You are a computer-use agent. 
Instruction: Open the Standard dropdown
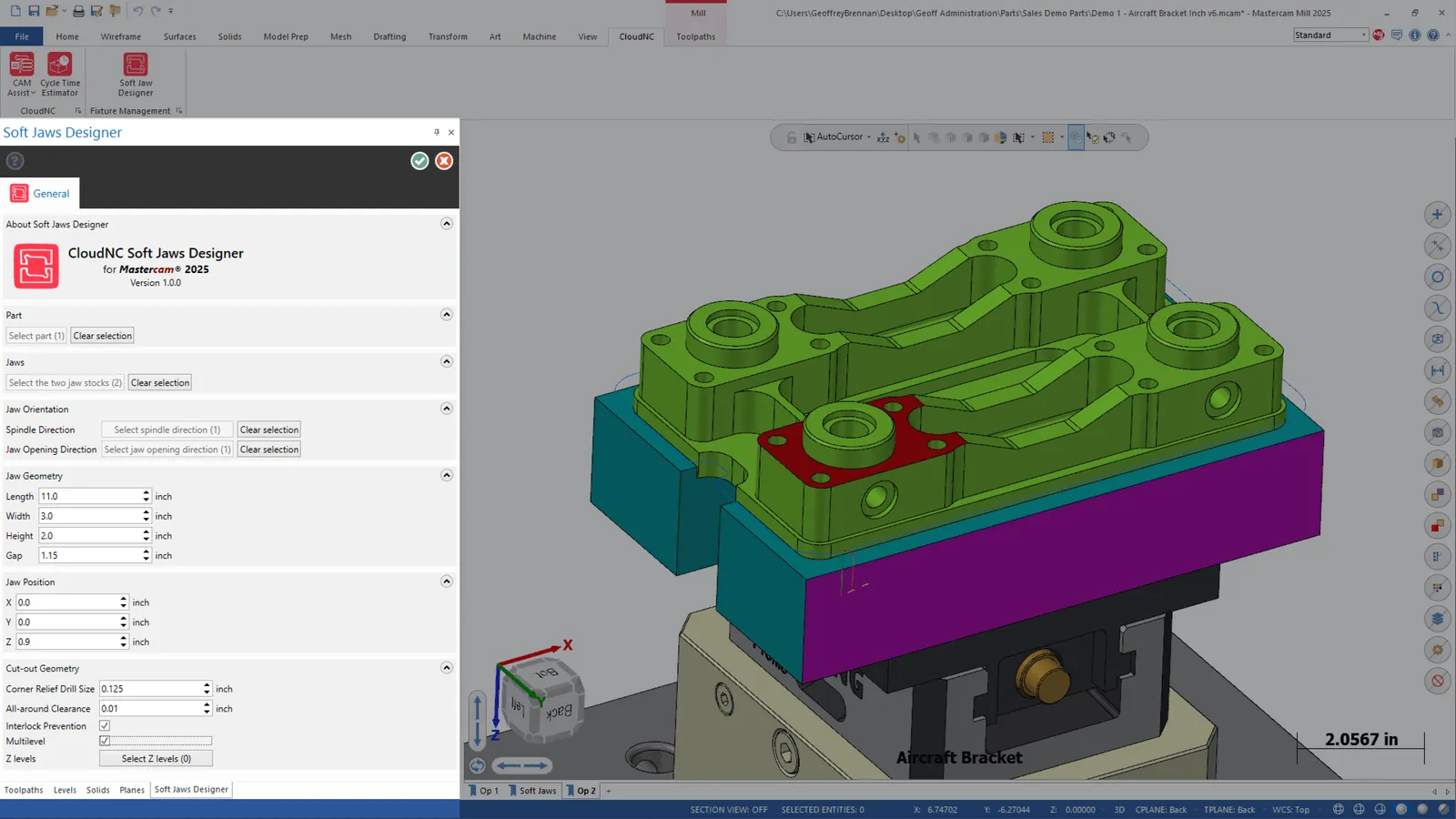pyautogui.click(x=1330, y=35)
